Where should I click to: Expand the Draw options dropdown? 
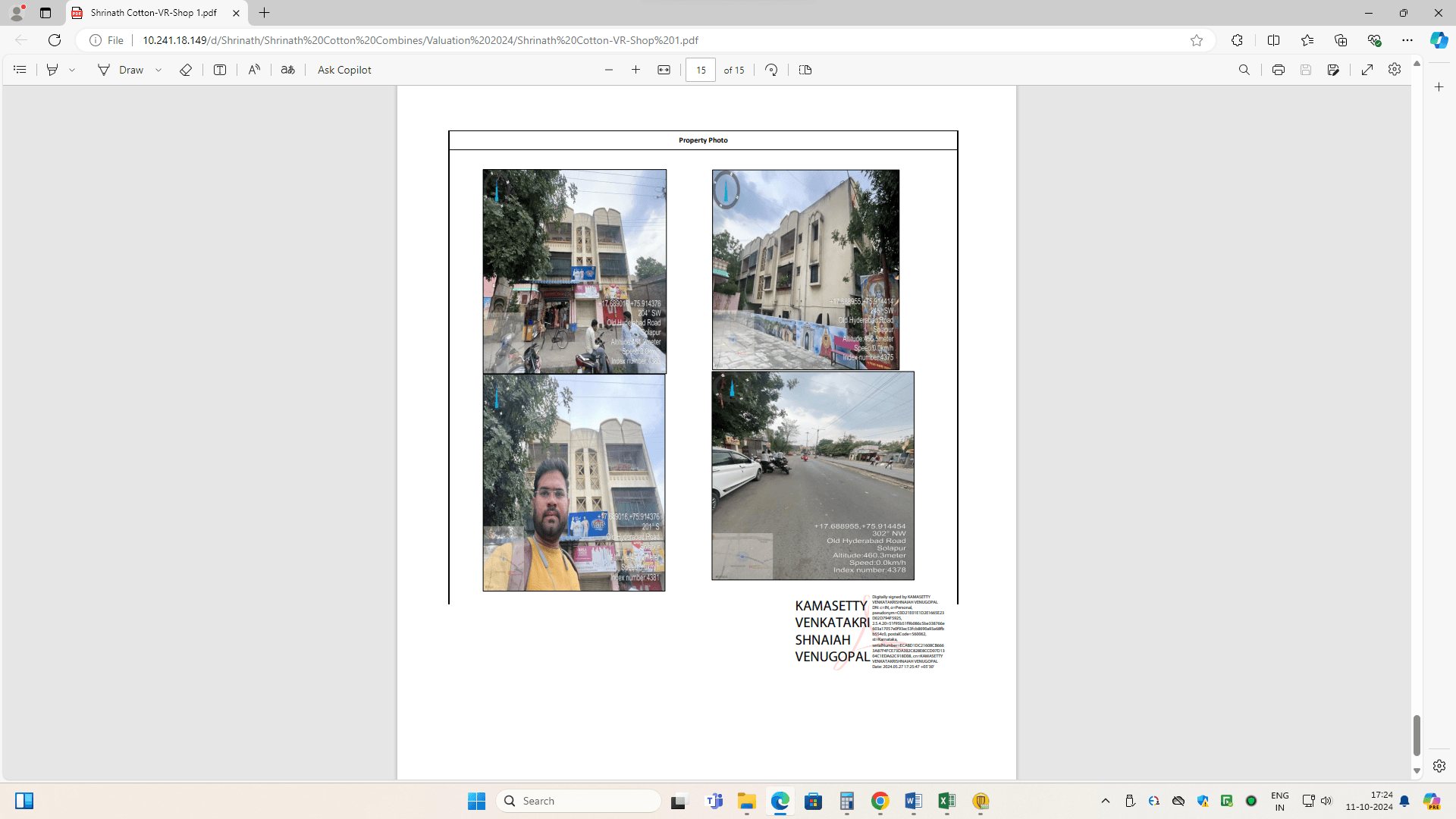(x=158, y=70)
